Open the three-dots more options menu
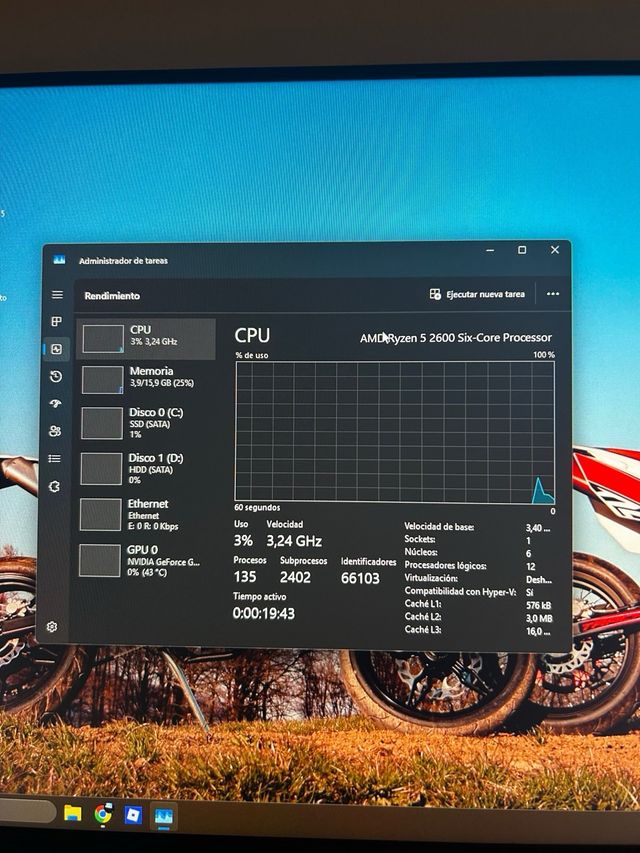The width and height of the screenshot is (640, 853). tap(553, 294)
